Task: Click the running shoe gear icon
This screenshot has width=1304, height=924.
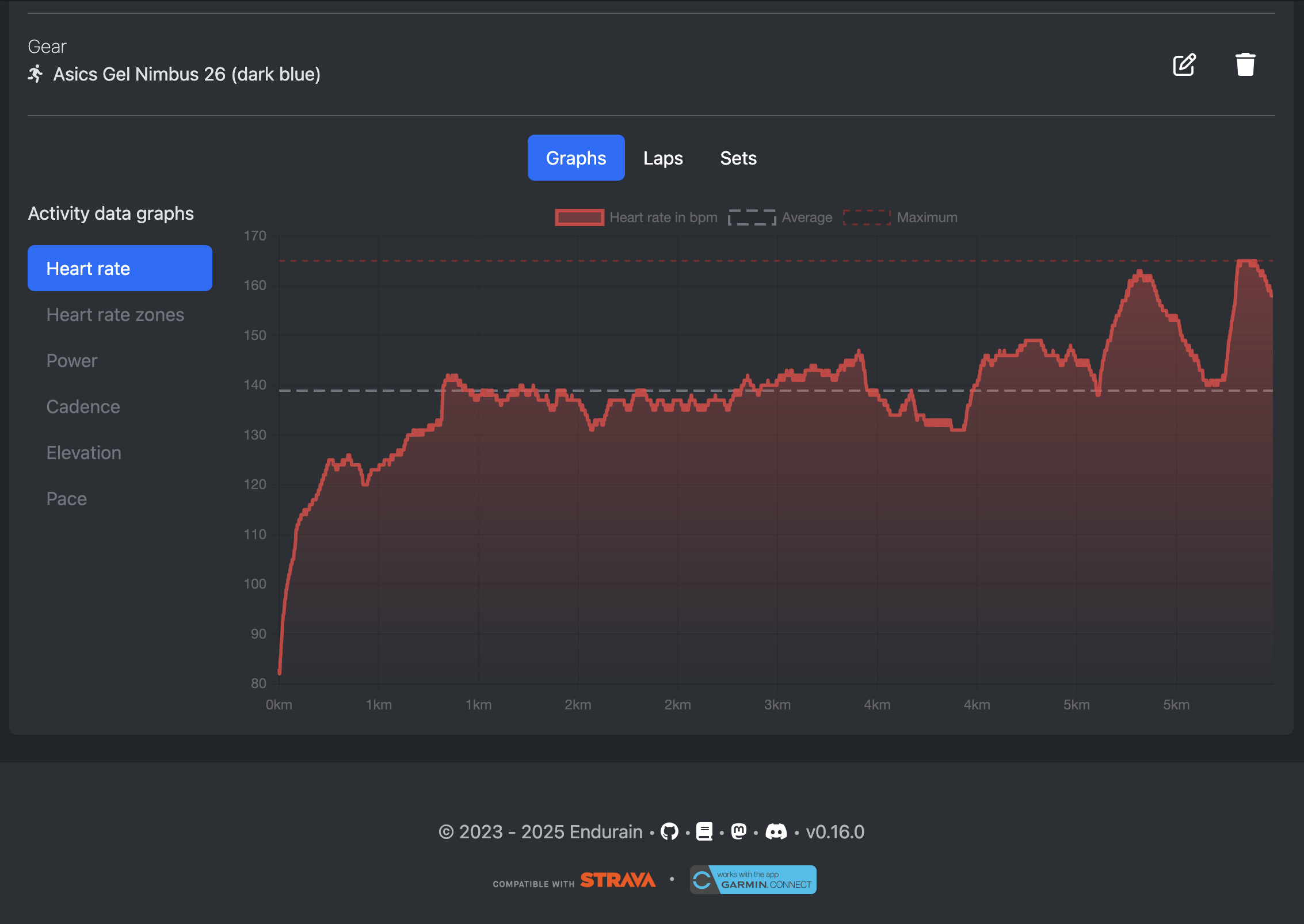Action: pyautogui.click(x=36, y=74)
